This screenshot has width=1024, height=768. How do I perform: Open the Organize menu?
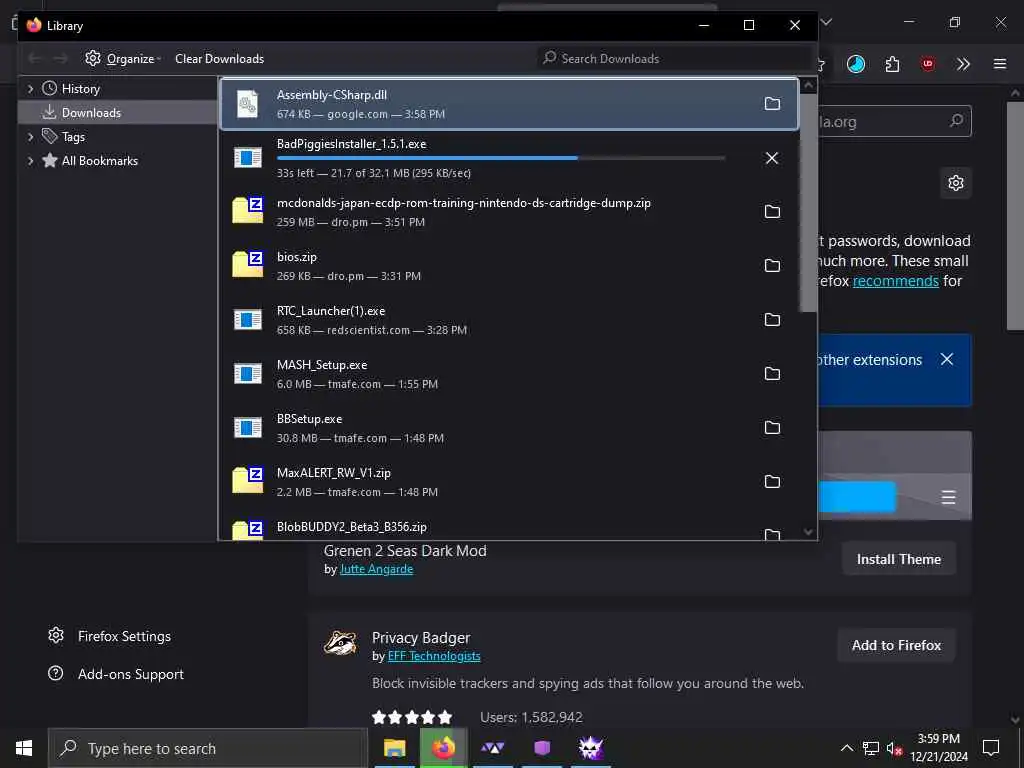point(123,59)
